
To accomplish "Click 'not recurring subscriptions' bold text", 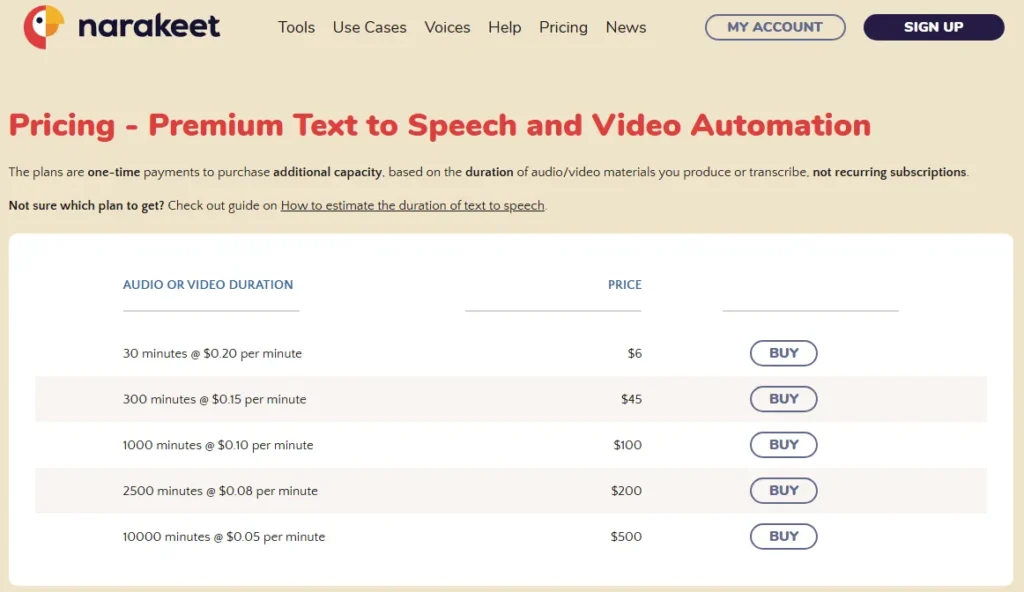I will [889, 172].
